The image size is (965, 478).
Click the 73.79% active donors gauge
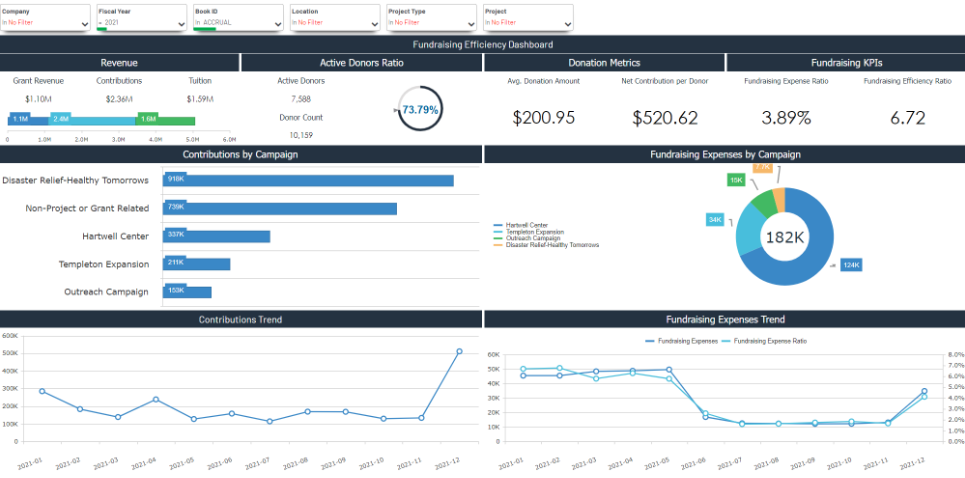pyautogui.click(x=420, y=109)
